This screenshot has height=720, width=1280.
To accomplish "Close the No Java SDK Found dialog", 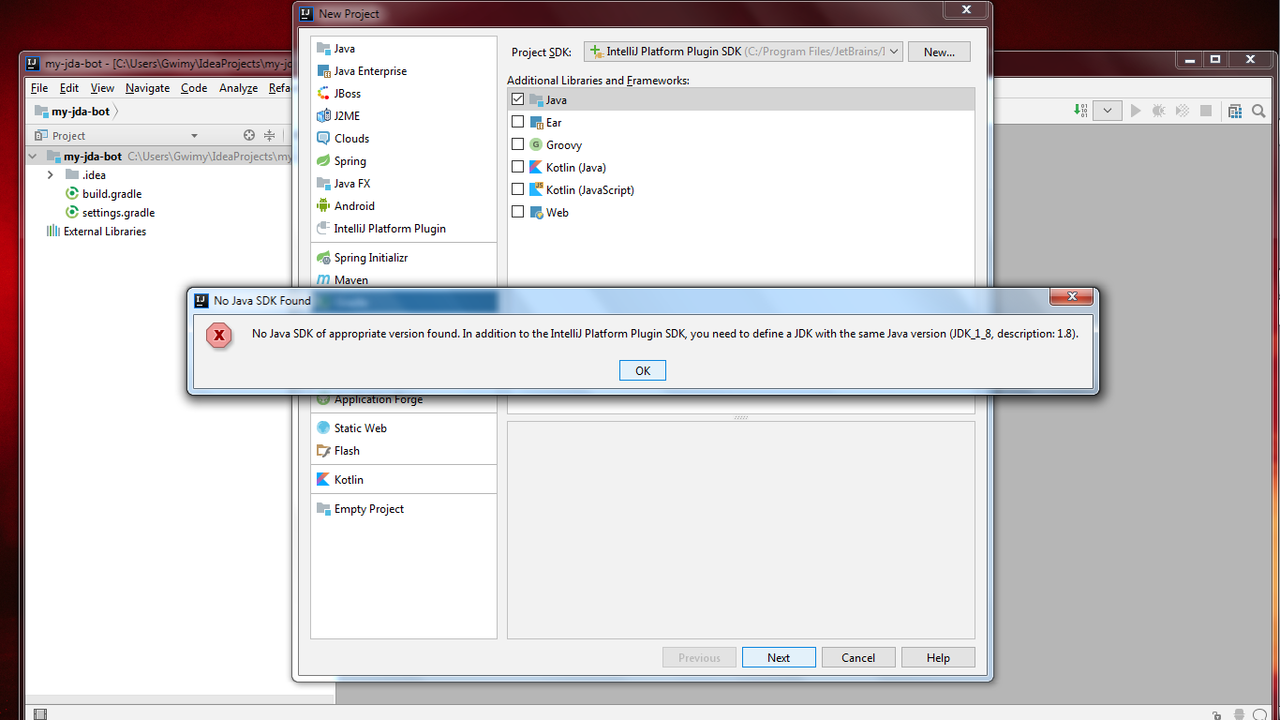I will tap(1070, 297).
